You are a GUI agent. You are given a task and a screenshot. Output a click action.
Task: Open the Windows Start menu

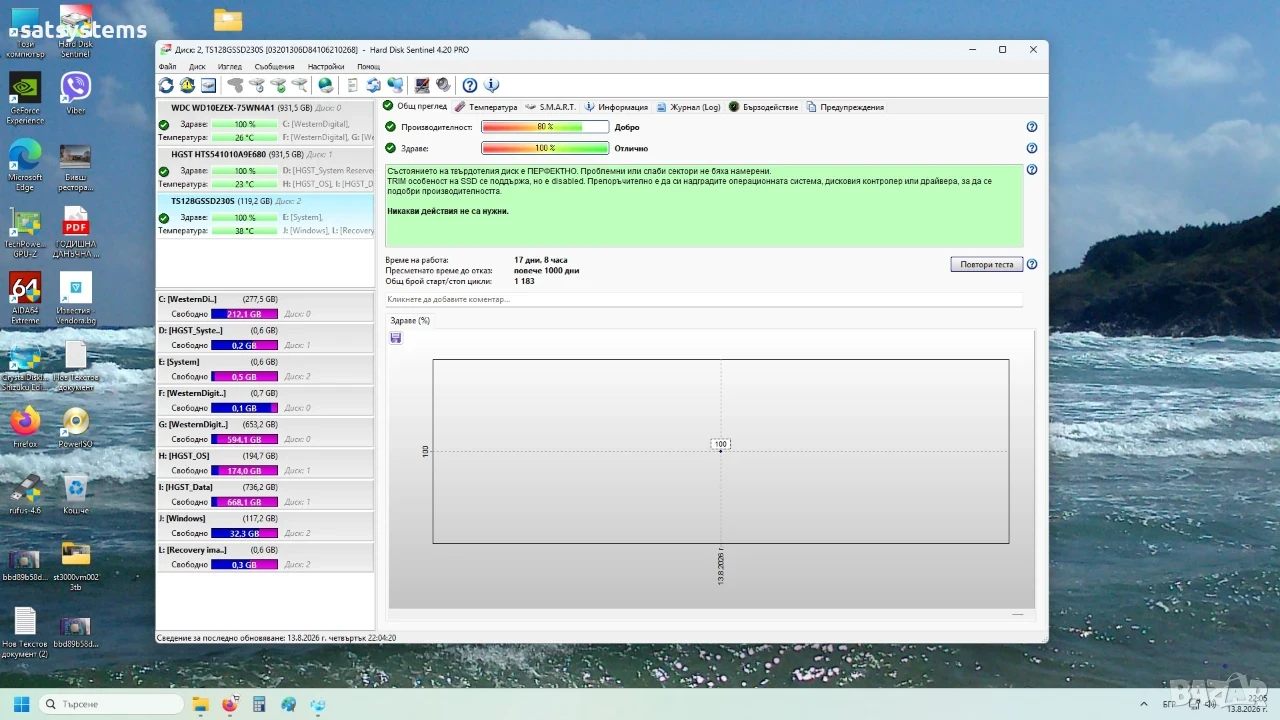click(21, 704)
